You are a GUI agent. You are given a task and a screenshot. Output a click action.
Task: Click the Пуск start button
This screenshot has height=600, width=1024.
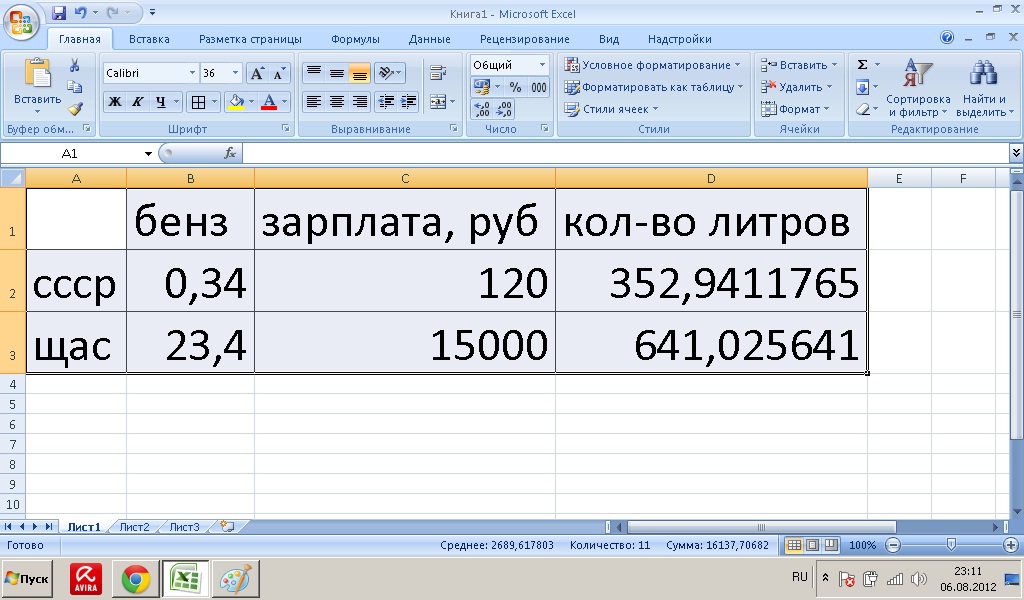(28, 579)
